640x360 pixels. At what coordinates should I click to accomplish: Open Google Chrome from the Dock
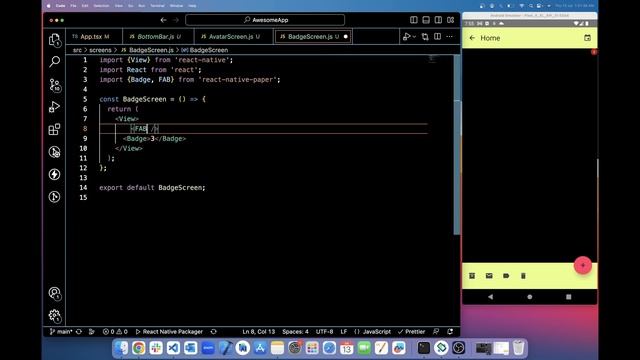pyautogui.click(x=138, y=348)
